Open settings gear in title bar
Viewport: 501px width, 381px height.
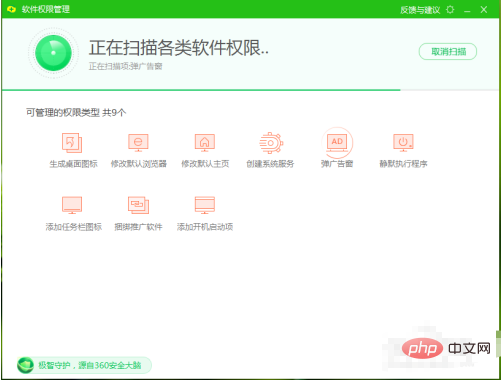coord(450,9)
